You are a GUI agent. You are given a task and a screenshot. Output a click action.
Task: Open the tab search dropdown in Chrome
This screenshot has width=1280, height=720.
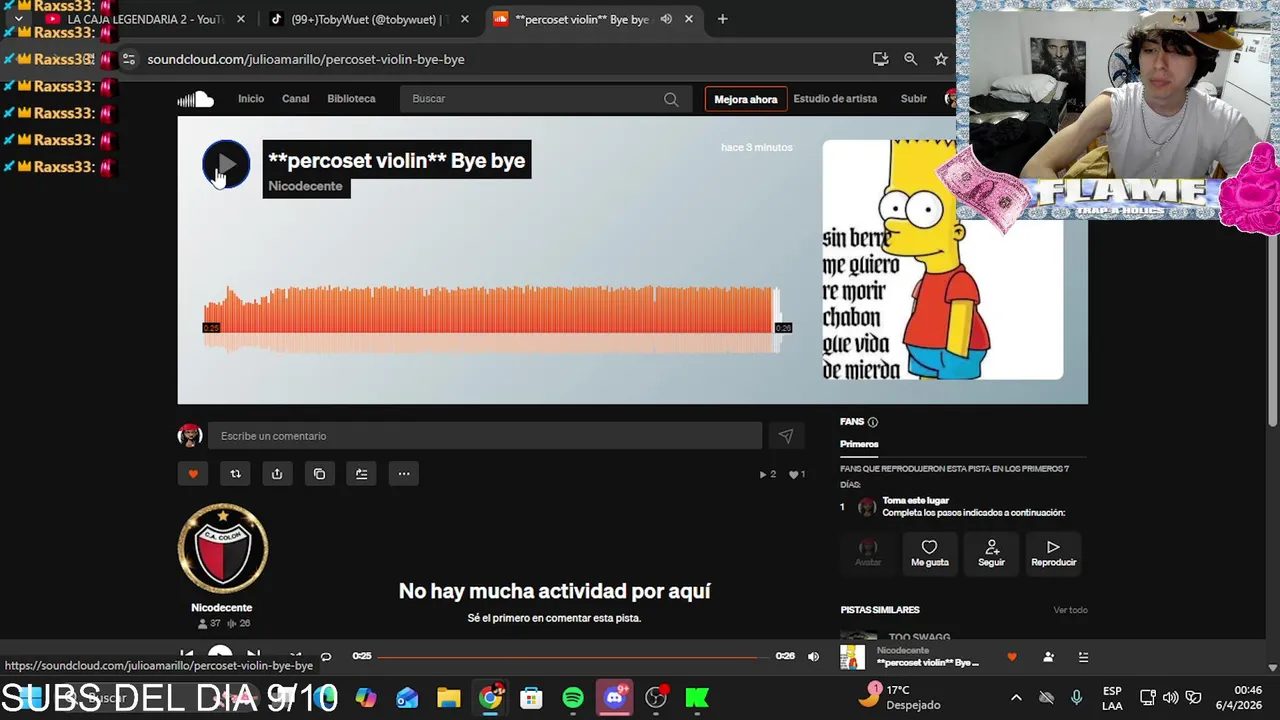click(18, 19)
